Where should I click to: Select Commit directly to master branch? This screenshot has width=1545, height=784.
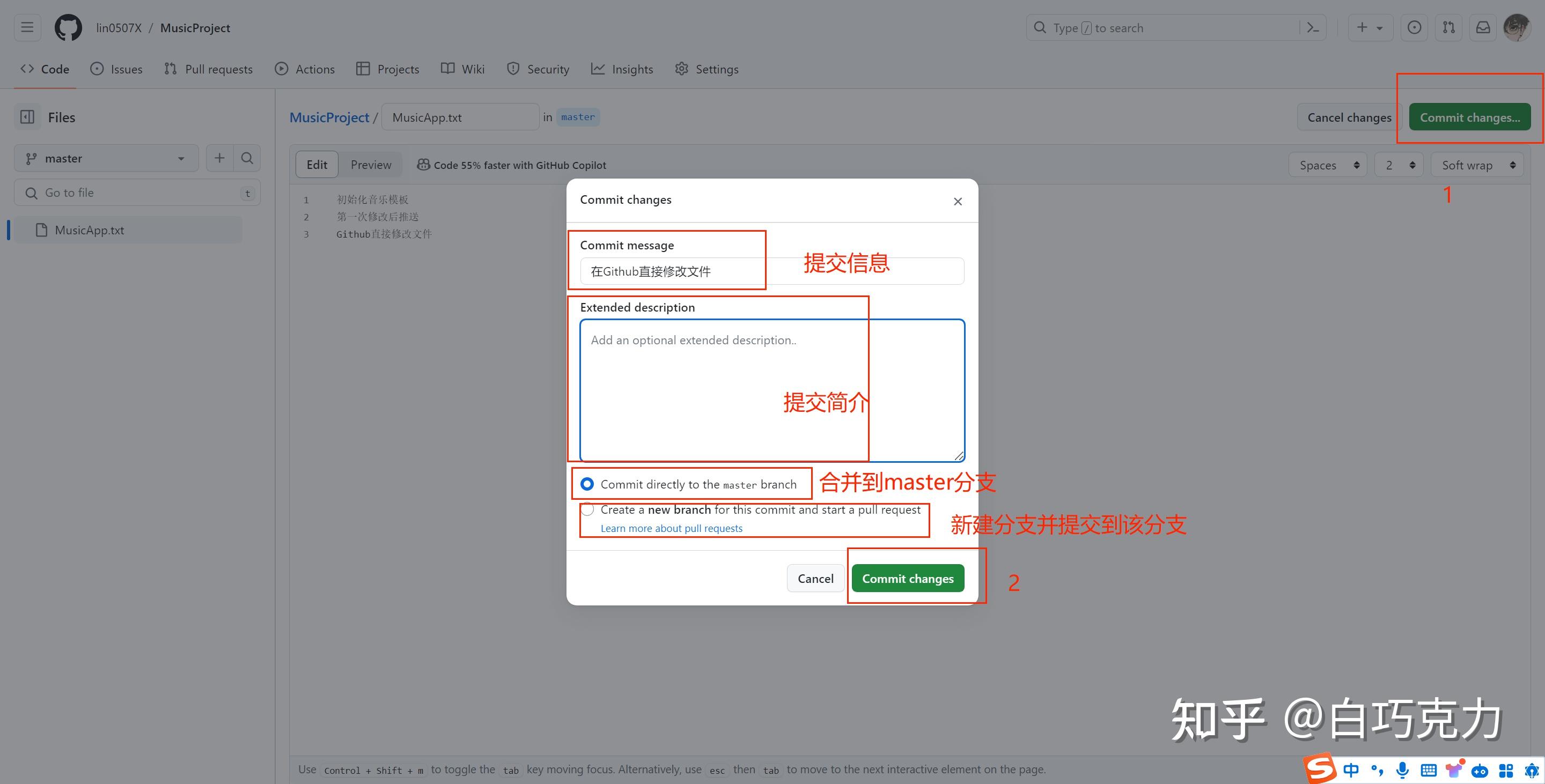(x=587, y=484)
